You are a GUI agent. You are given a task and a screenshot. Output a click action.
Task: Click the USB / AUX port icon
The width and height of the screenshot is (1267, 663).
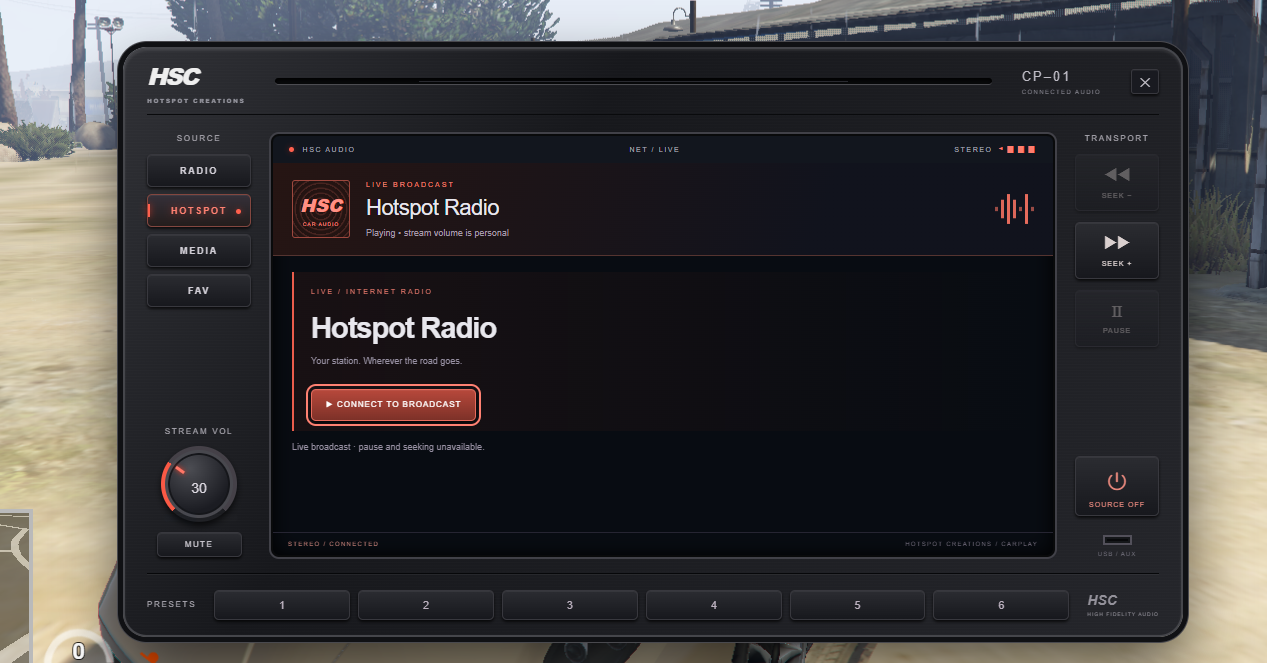pyautogui.click(x=1116, y=540)
